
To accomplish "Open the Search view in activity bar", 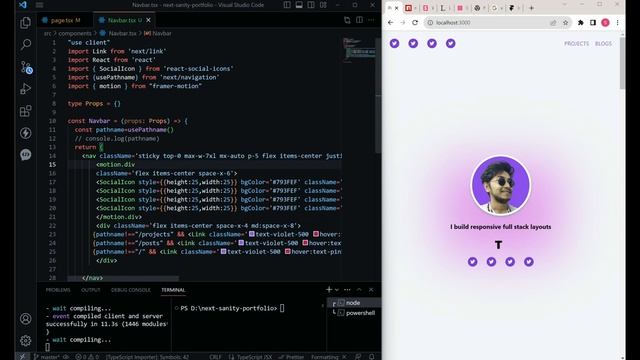I will [x=25, y=44].
